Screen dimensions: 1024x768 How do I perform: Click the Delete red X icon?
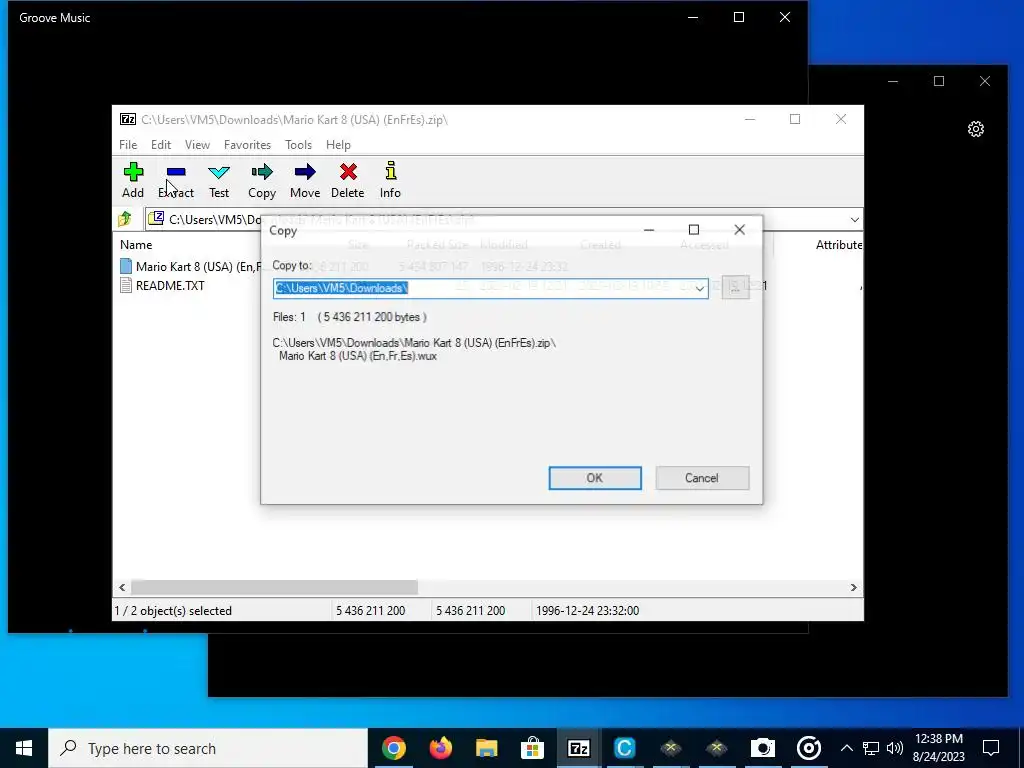click(348, 172)
